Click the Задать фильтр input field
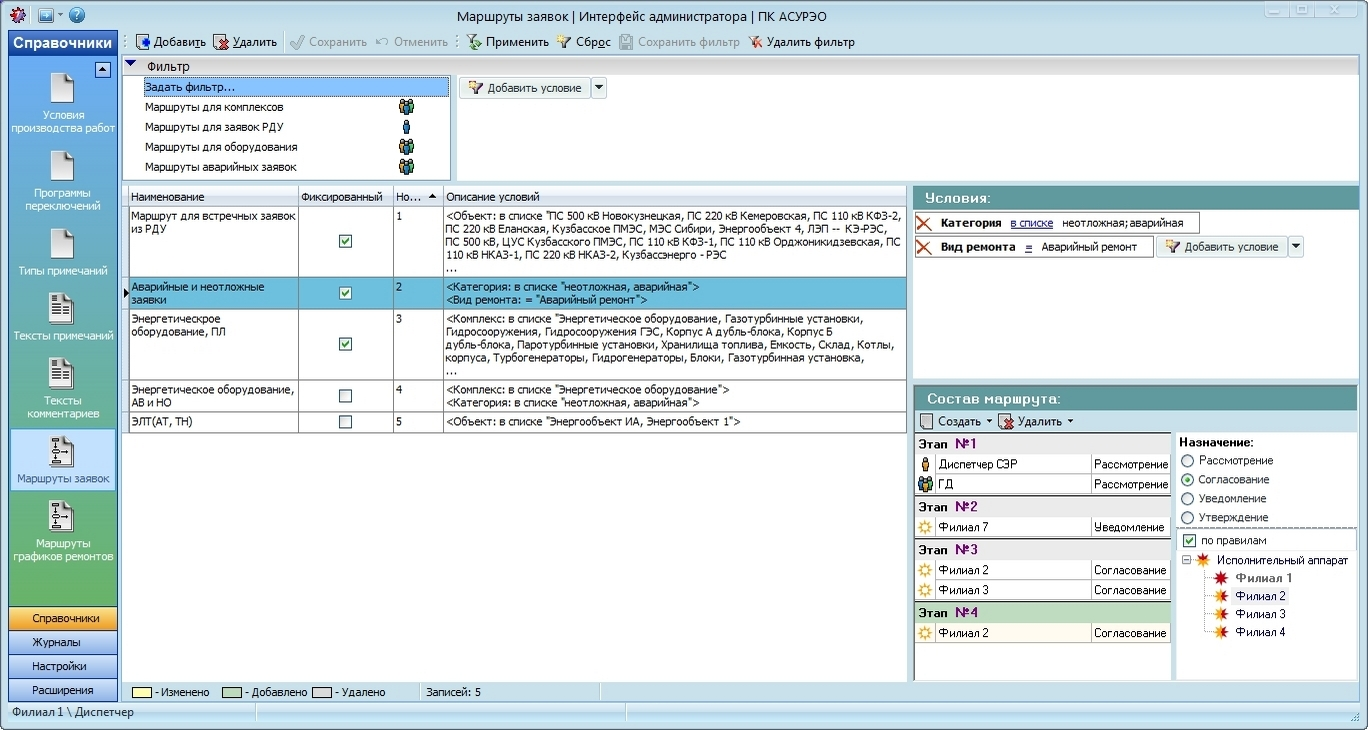Viewport: 1368px width, 730px height. [295, 88]
